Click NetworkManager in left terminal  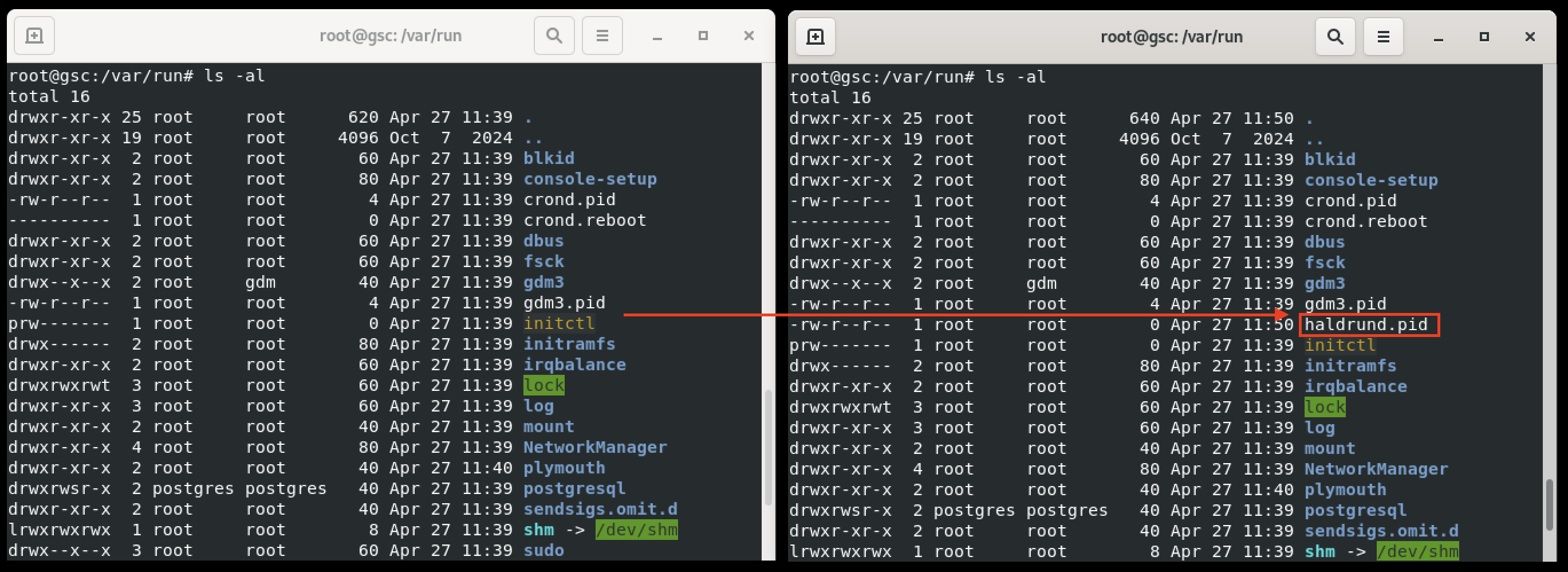coord(594,447)
